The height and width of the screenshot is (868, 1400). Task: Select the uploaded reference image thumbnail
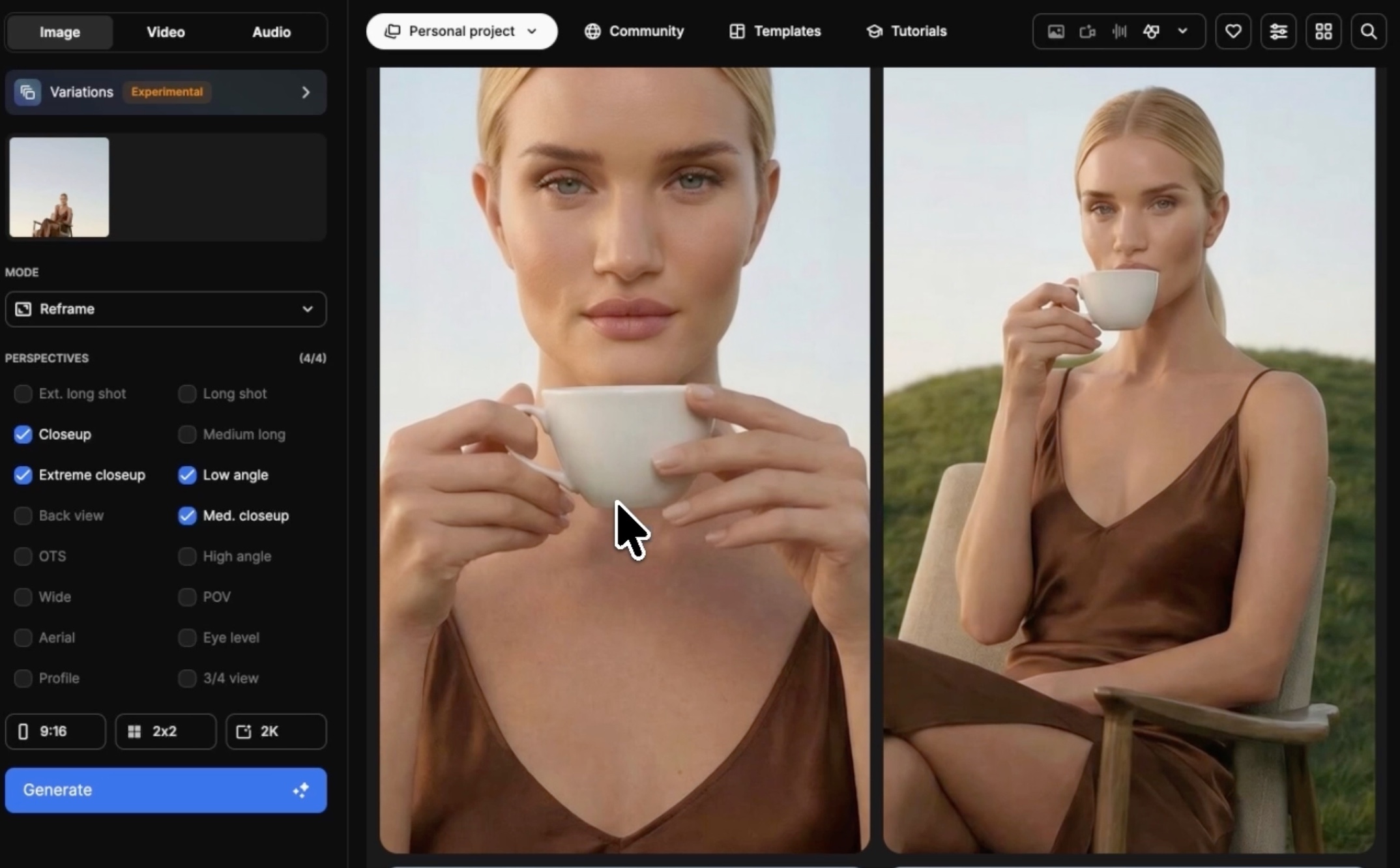coord(59,187)
